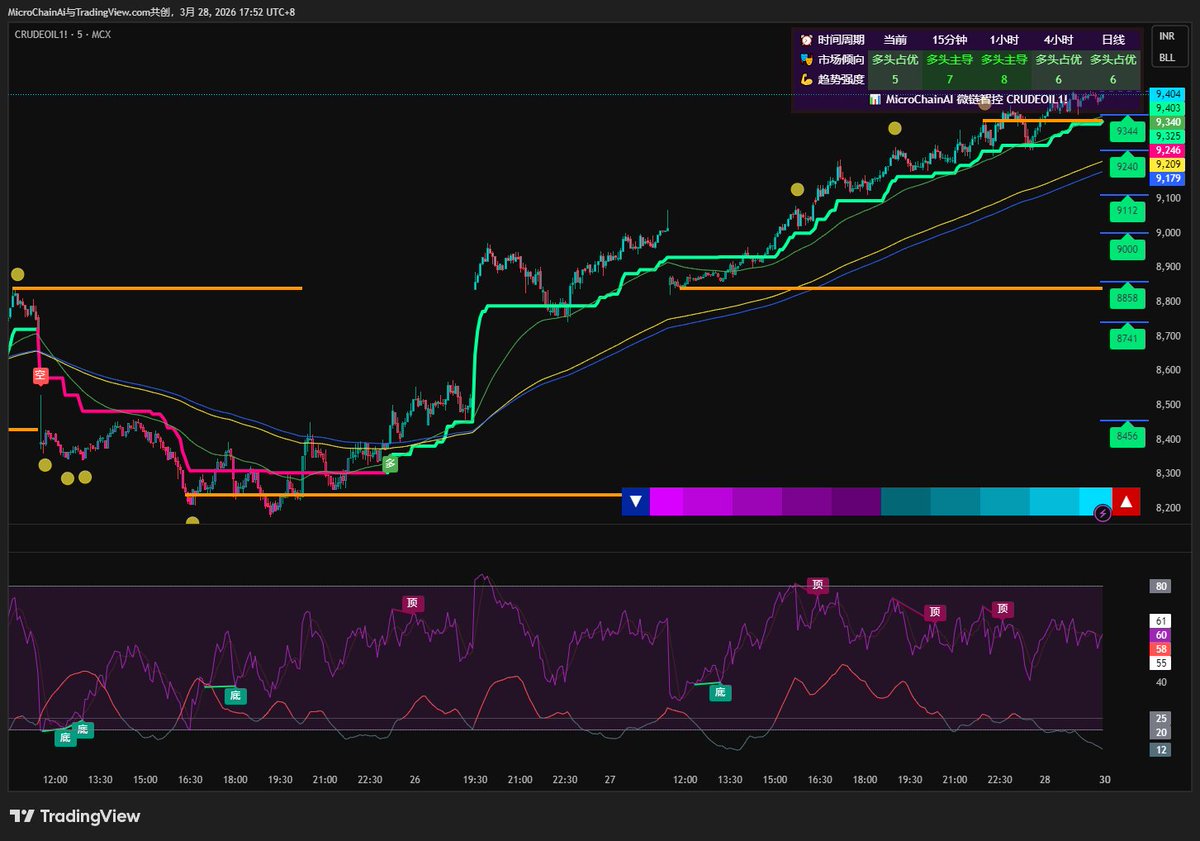Screen dimensions: 1200x841
Task: Click the 9,325 price label
Action: pyautogui.click(x=1168, y=136)
